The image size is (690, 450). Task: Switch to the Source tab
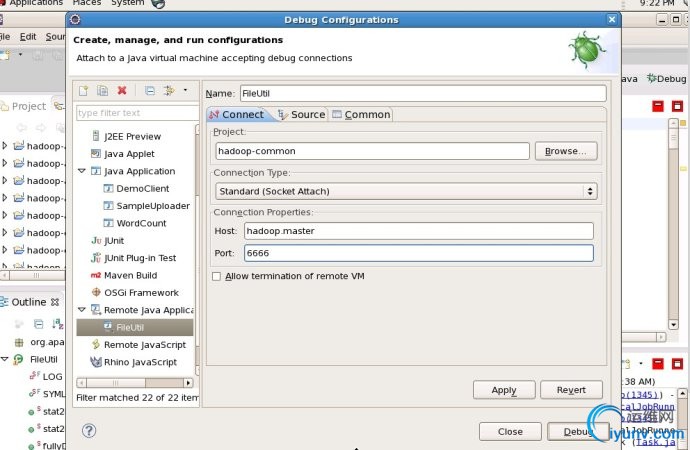click(302, 114)
